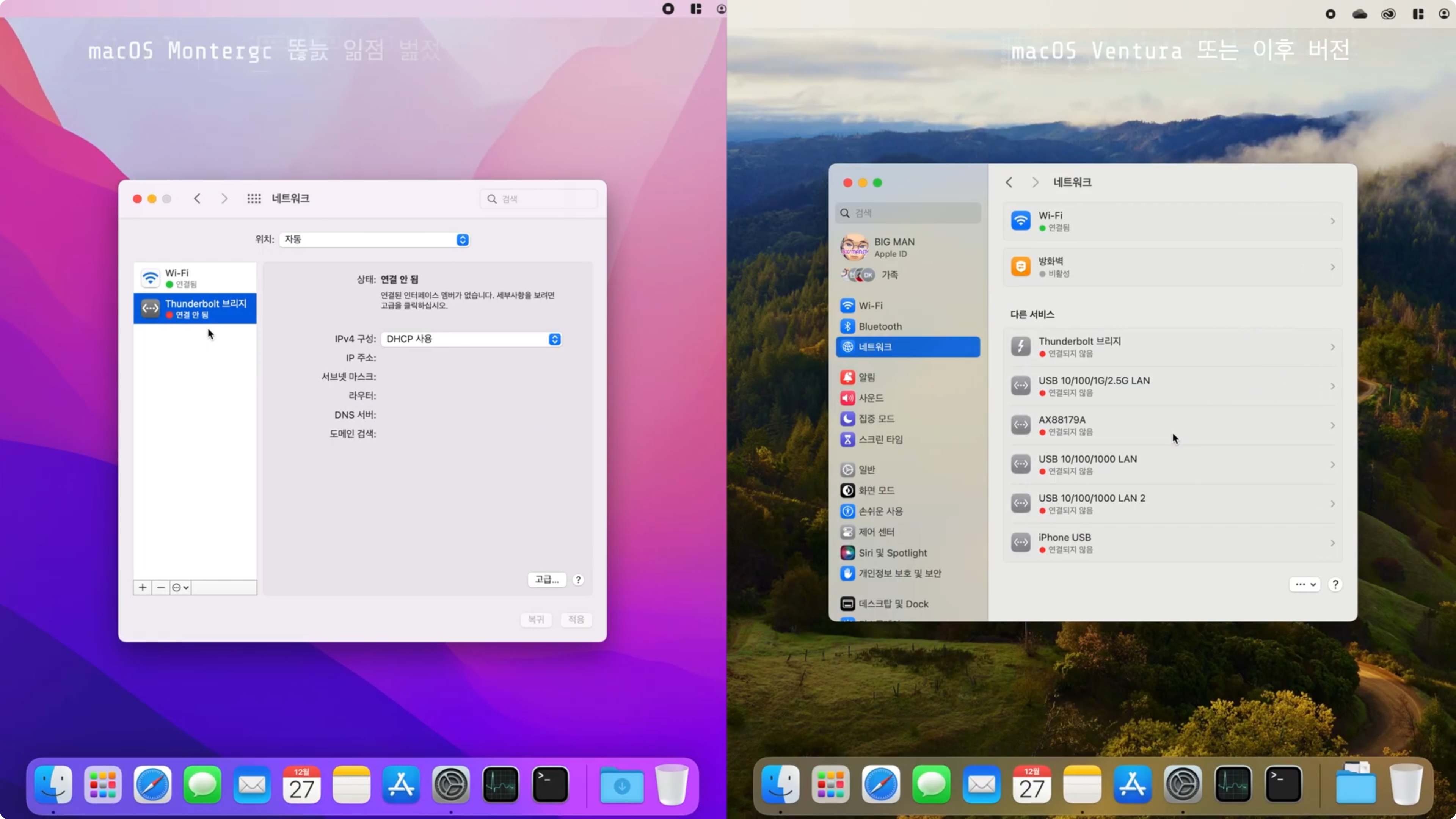The width and height of the screenshot is (1456, 819).
Task: Open the IPv4 구성 DHCP dropdown
Action: (x=471, y=339)
